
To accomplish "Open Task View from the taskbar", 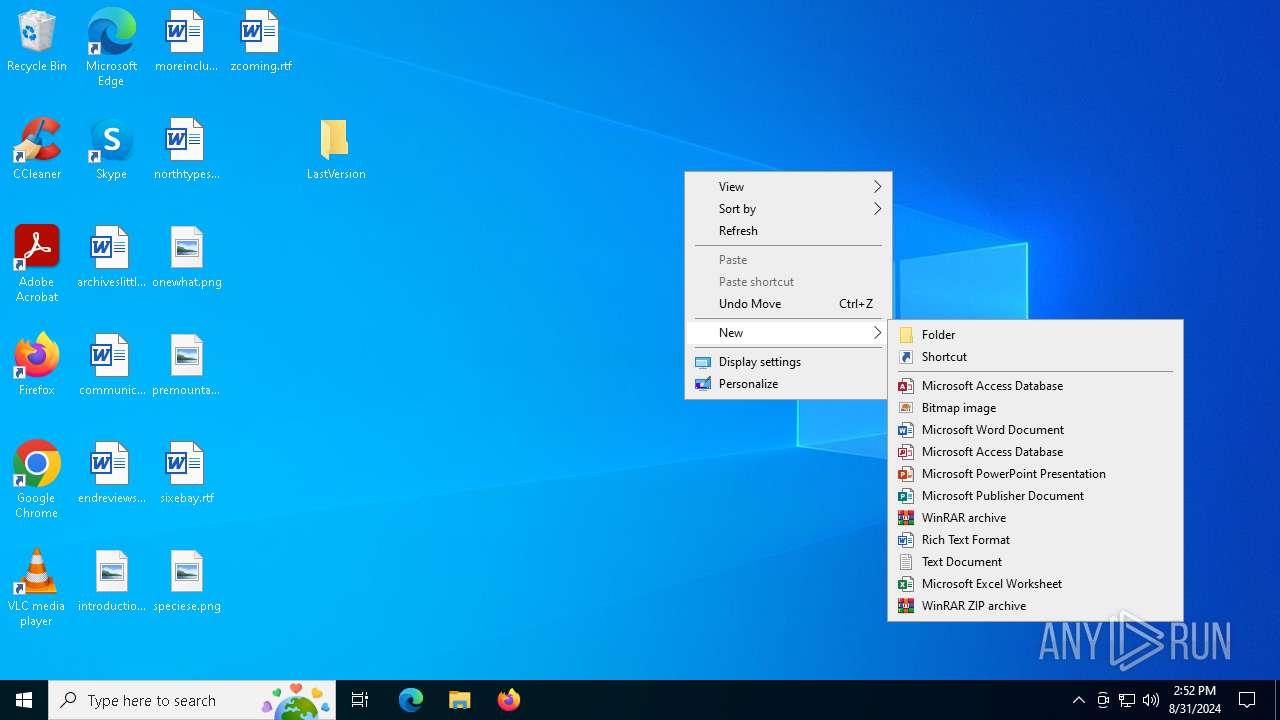I will (x=360, y=700).
